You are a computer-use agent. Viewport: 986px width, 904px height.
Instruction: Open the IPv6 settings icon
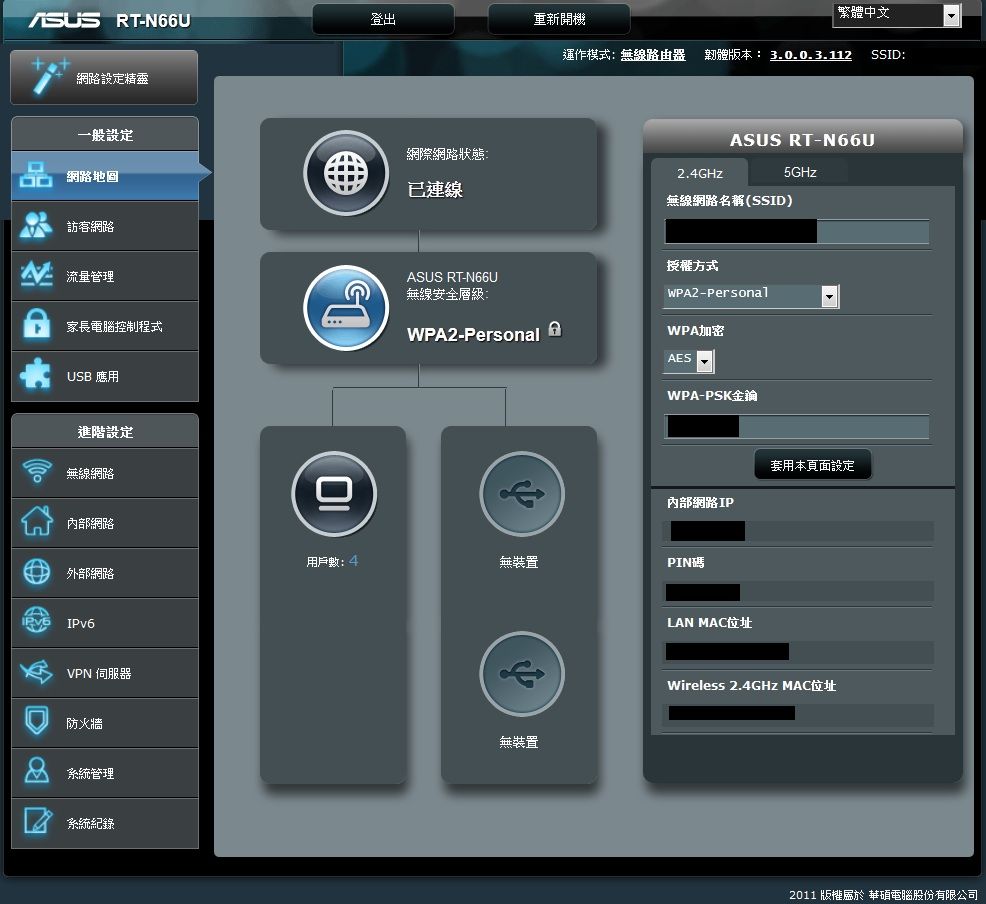coord(36,621)
